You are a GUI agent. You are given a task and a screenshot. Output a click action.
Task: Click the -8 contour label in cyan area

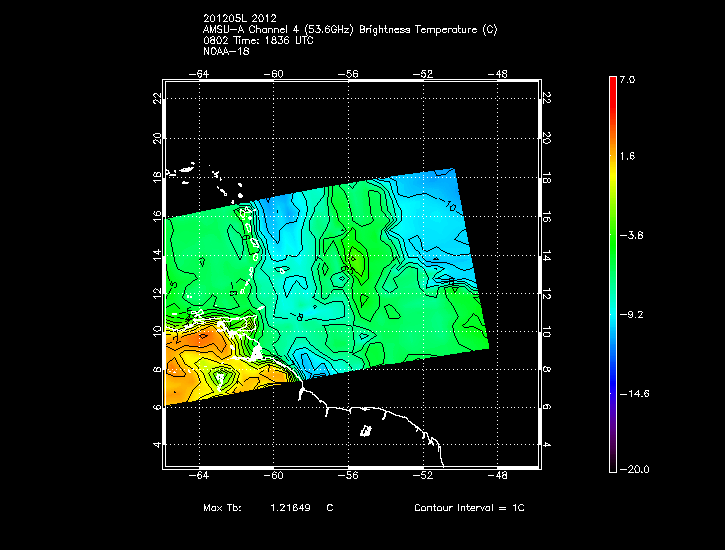point(298,317)
